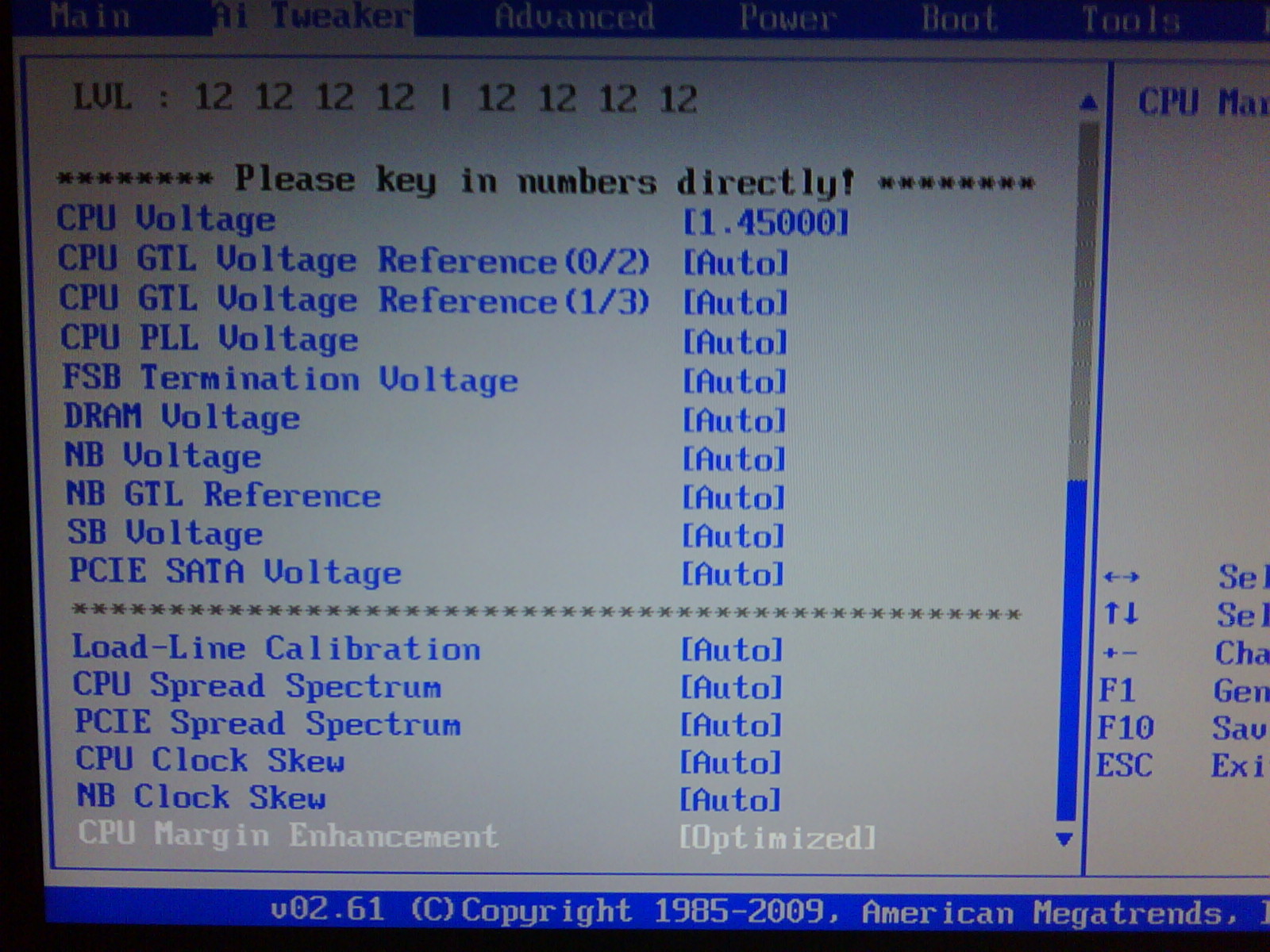1270x952 pixels.
Task: Click the scrollbar down arrow
Action: [1065, 839]
